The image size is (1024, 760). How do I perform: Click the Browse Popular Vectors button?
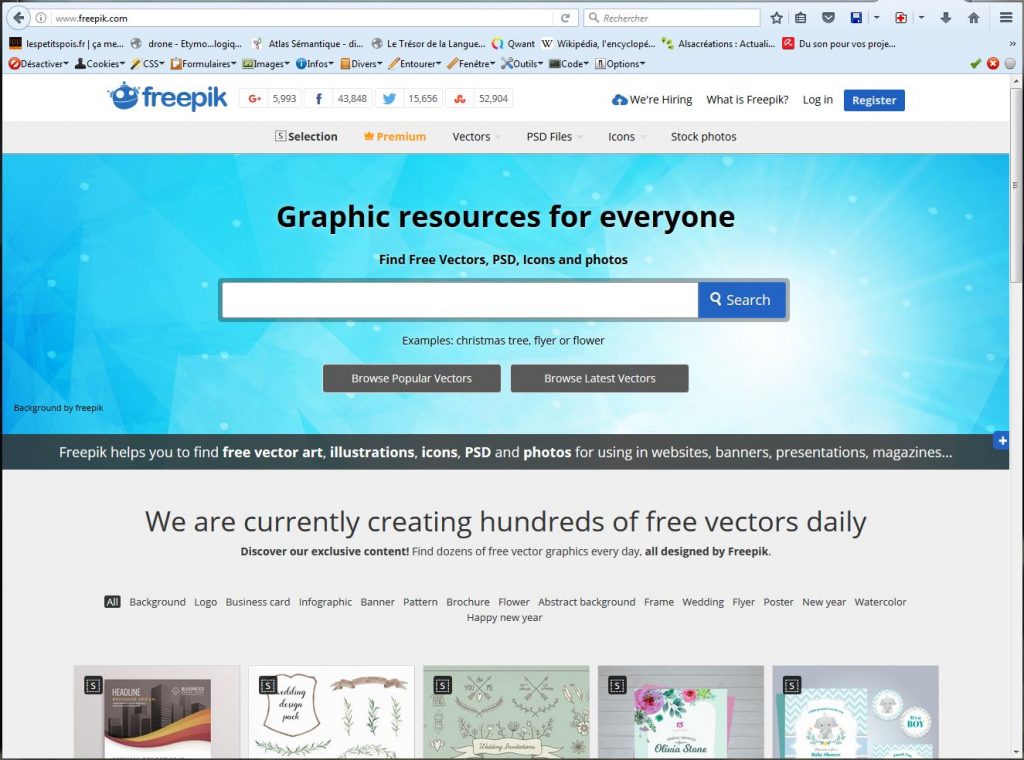tap(411, 379)
